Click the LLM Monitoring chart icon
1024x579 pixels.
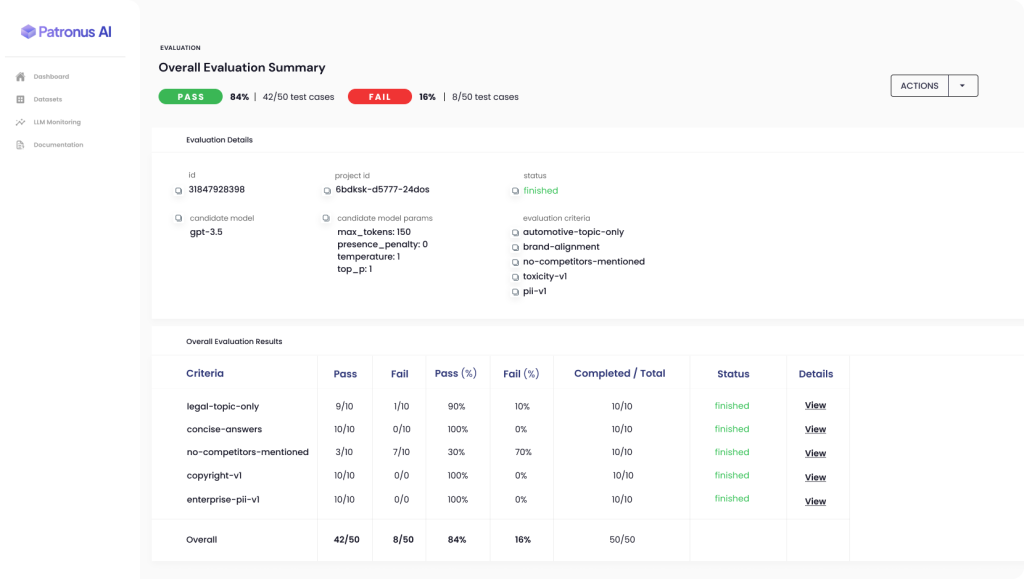(x=20, y=122)
